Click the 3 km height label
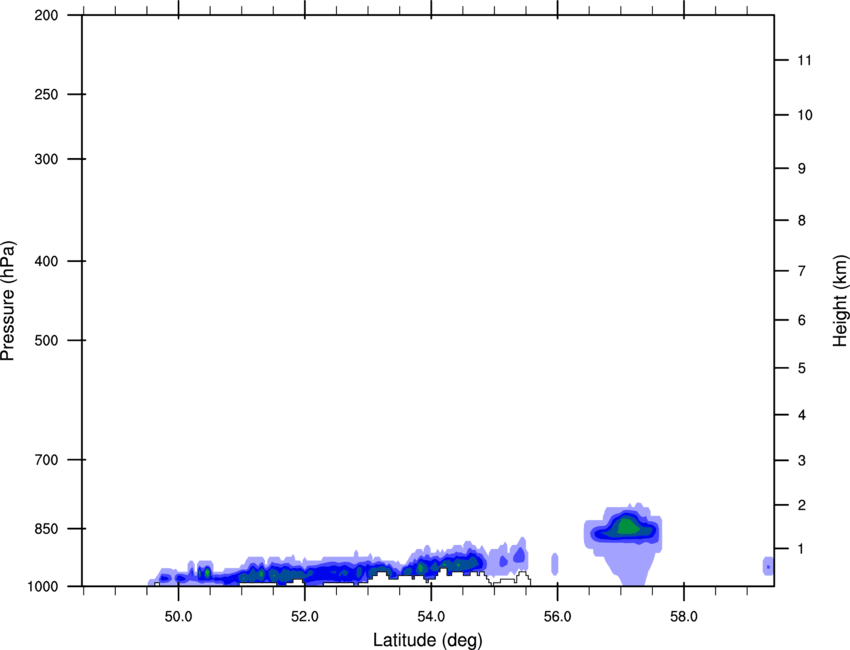 pos(802,461)
